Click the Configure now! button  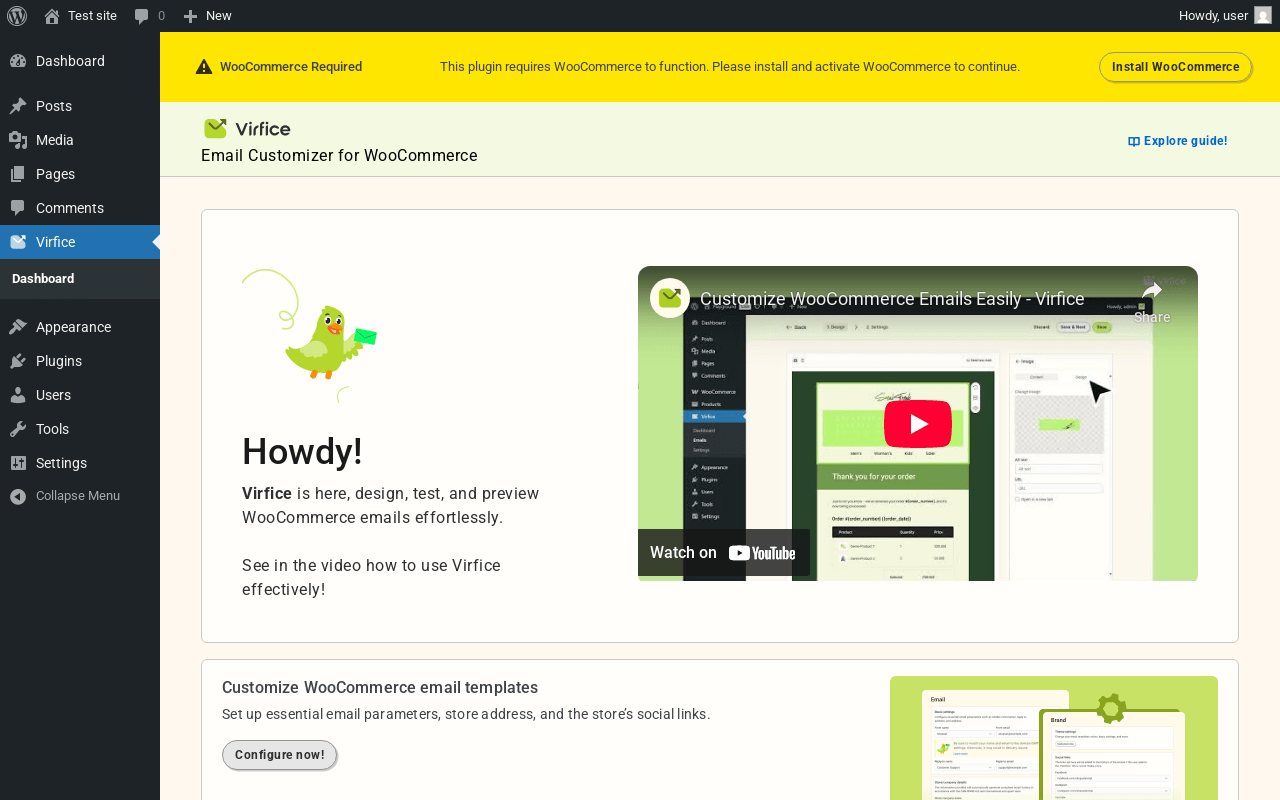tap(279, 755)
